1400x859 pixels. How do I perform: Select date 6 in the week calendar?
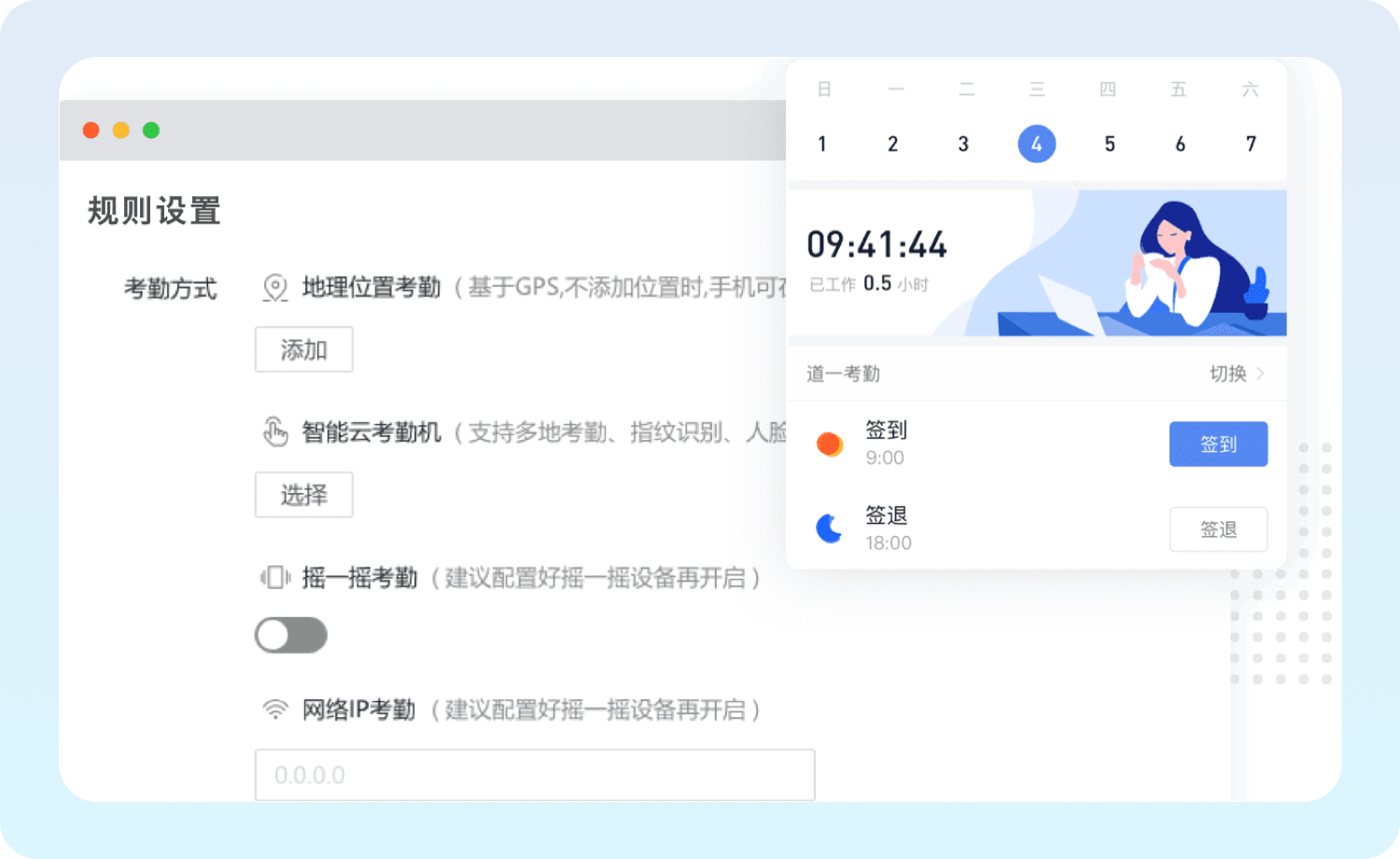click(x=1180, y=144)
